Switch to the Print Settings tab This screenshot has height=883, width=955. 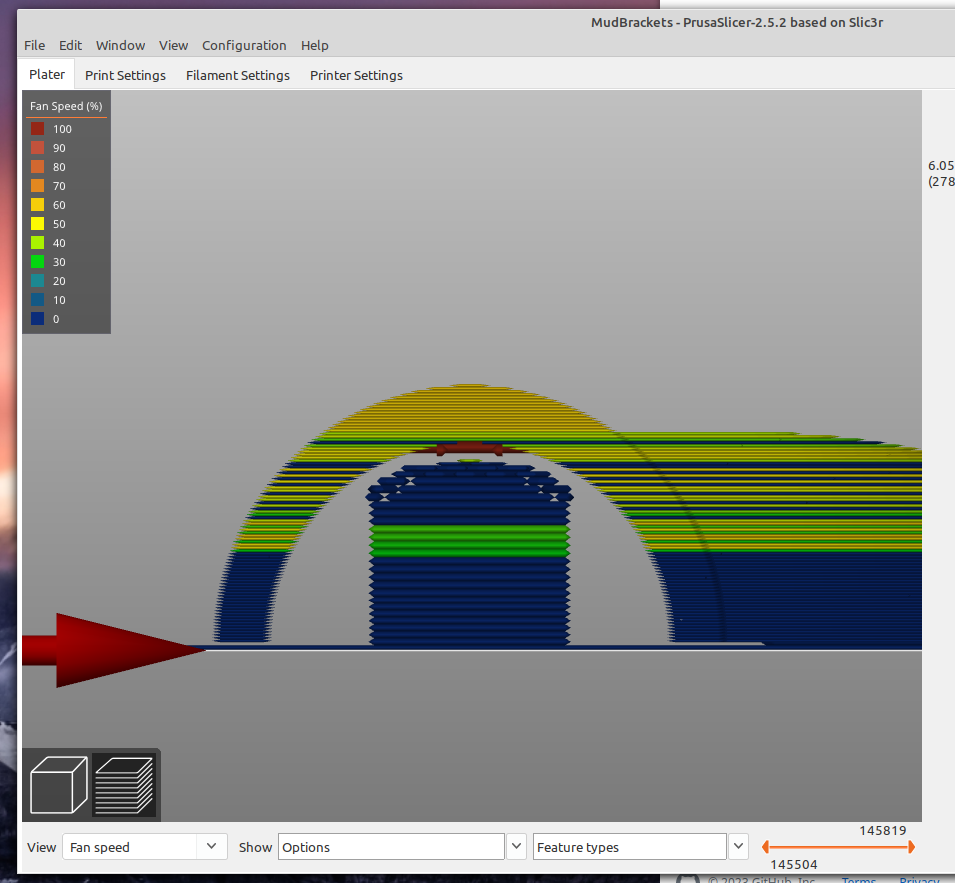click(125, 74)
